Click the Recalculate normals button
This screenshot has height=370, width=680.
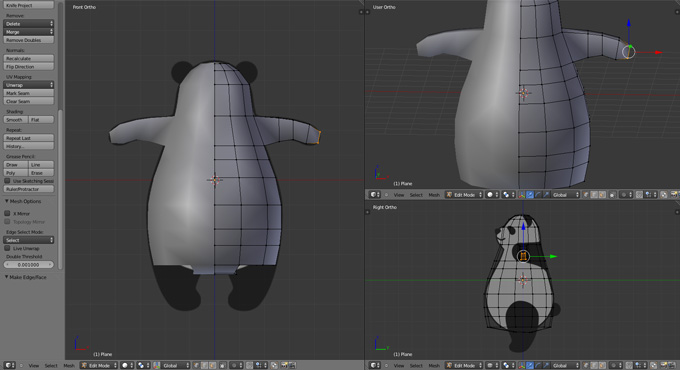click(29, 58)
